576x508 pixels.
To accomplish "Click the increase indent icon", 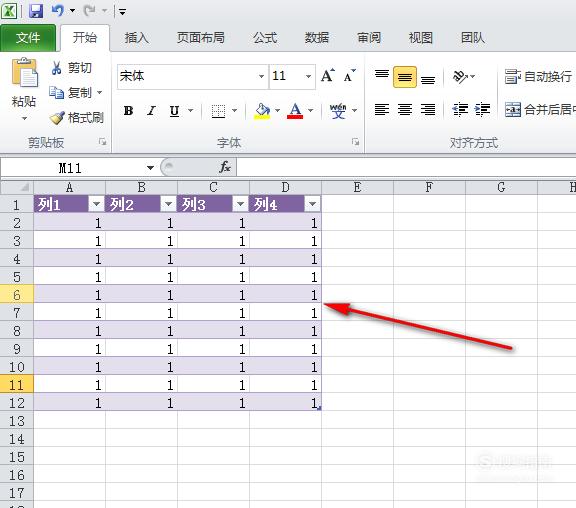I will click(x=482, y=109).
